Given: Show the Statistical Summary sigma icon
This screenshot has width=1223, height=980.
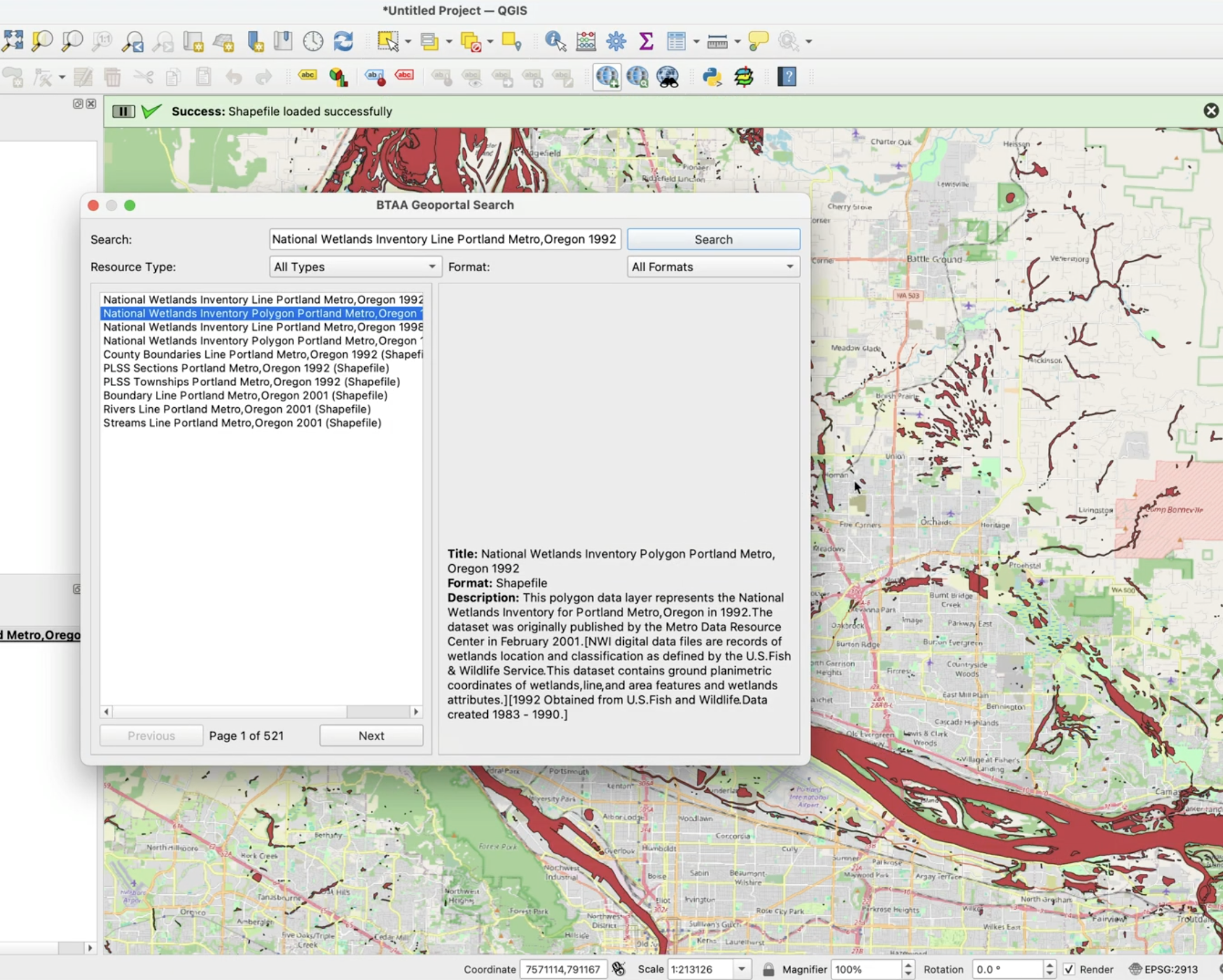Looking at the screenshot, I should [x=646, y=41].
